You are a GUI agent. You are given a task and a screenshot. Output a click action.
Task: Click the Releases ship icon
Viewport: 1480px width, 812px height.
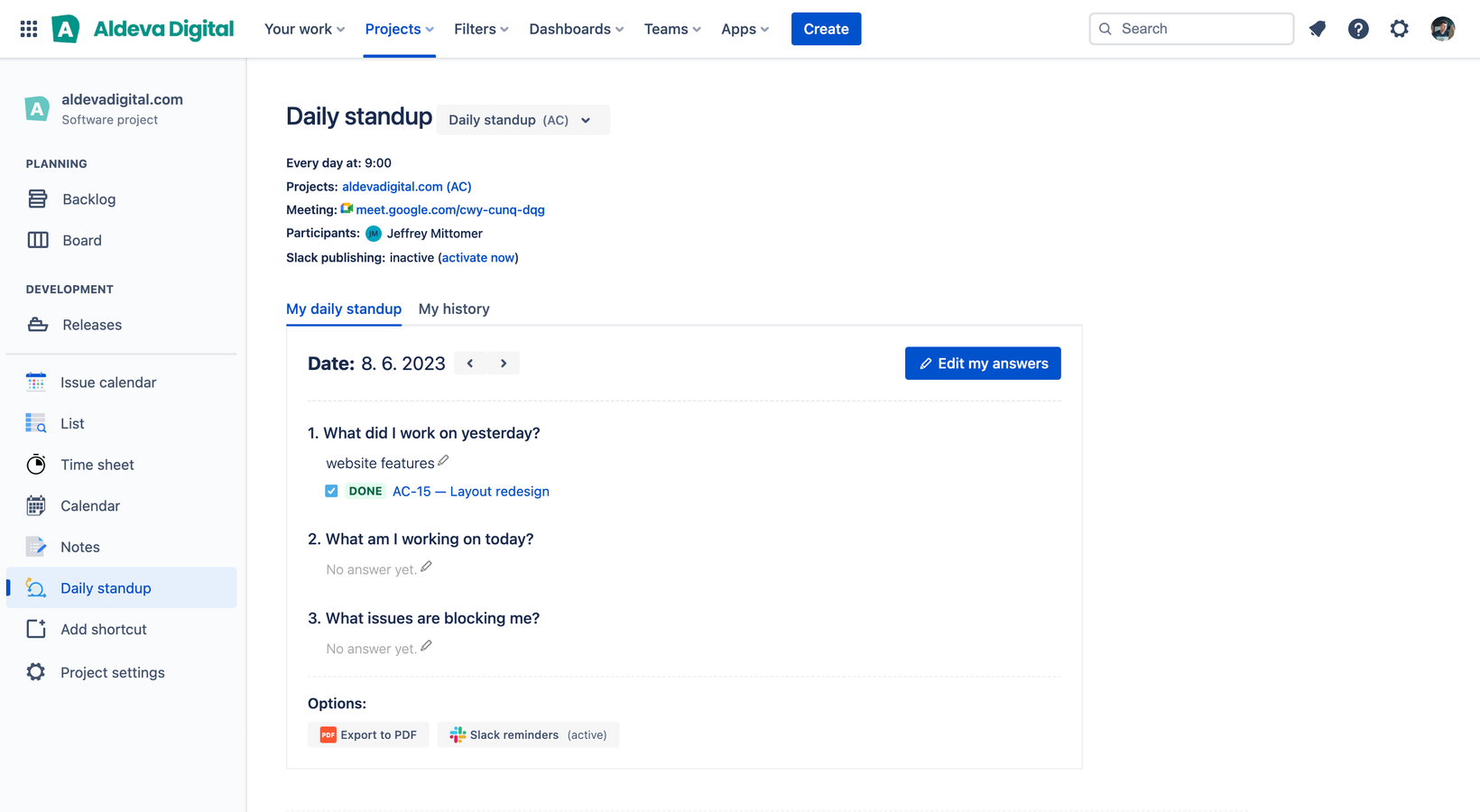(x=37, y=325)
